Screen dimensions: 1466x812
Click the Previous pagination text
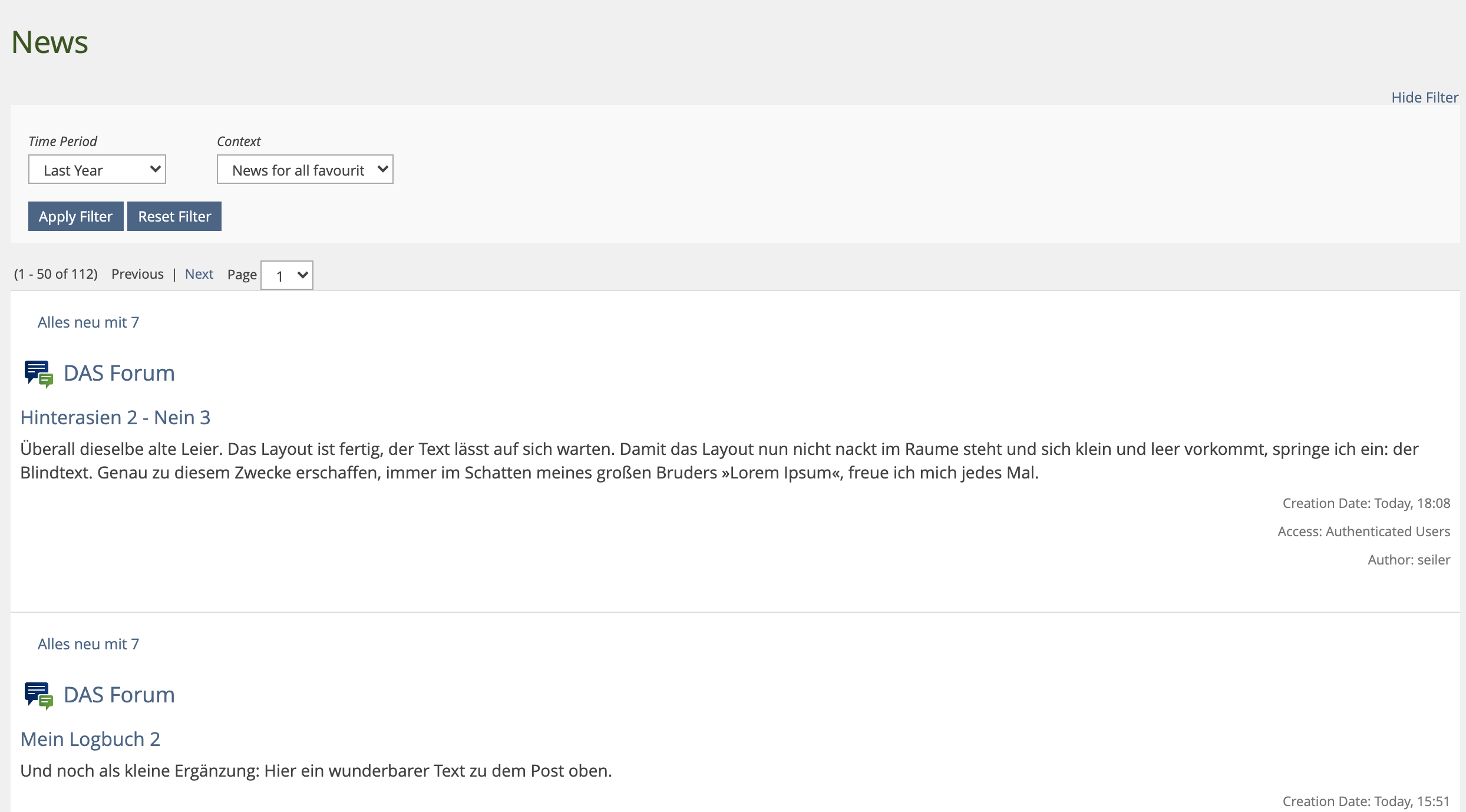coord(137,274)
